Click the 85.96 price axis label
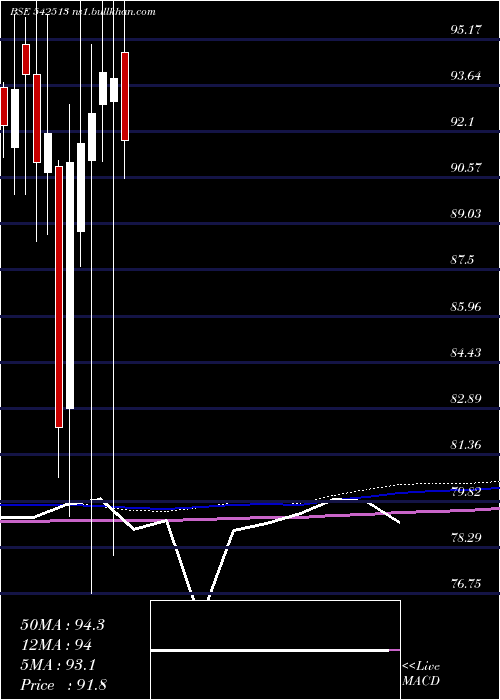The height and width of the screenshot is (700, 500). 467,307
